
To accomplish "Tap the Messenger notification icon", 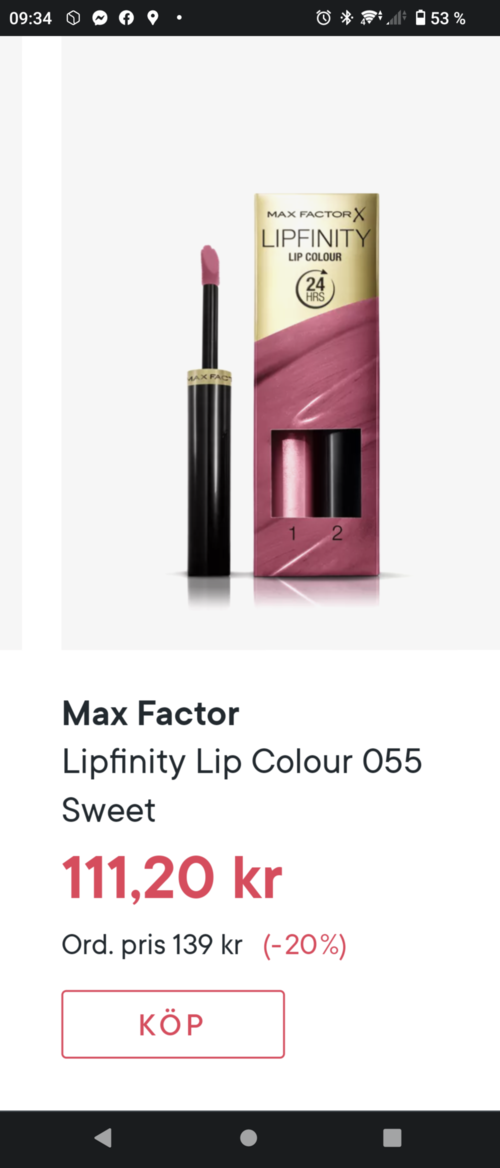I will click(x=99, y=18).
